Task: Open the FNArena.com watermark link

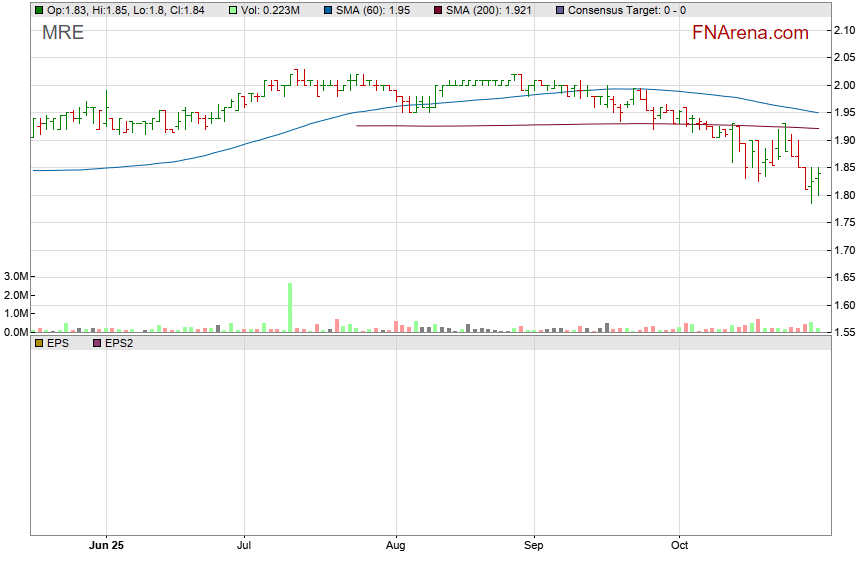Action: [749, 33]
